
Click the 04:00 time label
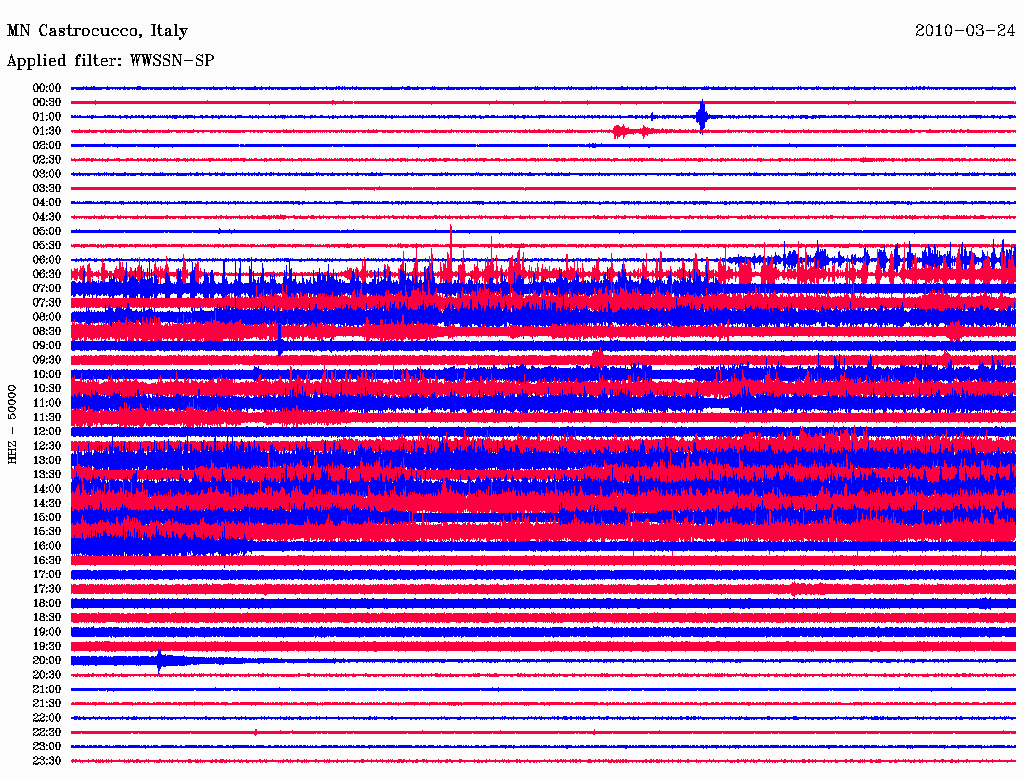click(x=47, y=203)
